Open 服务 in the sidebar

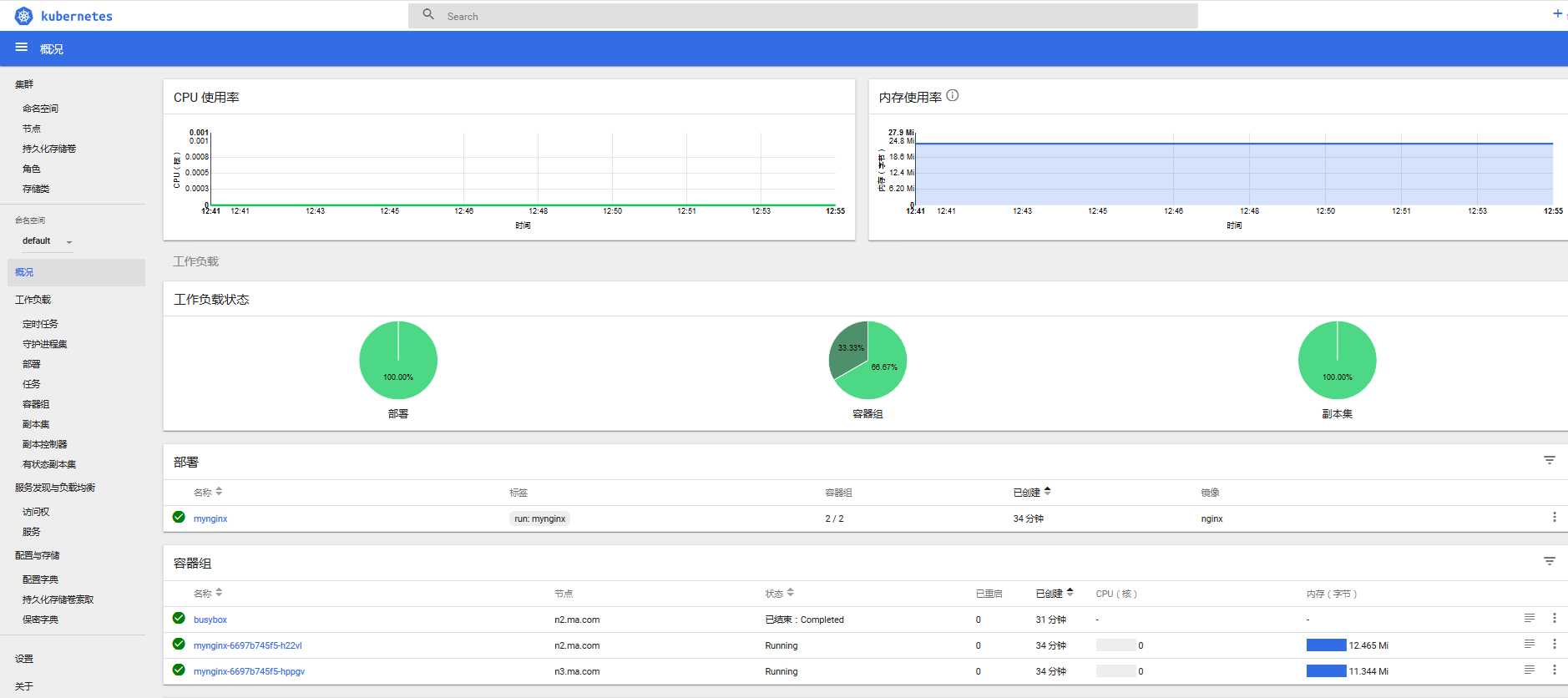click(x=31, y=532)
